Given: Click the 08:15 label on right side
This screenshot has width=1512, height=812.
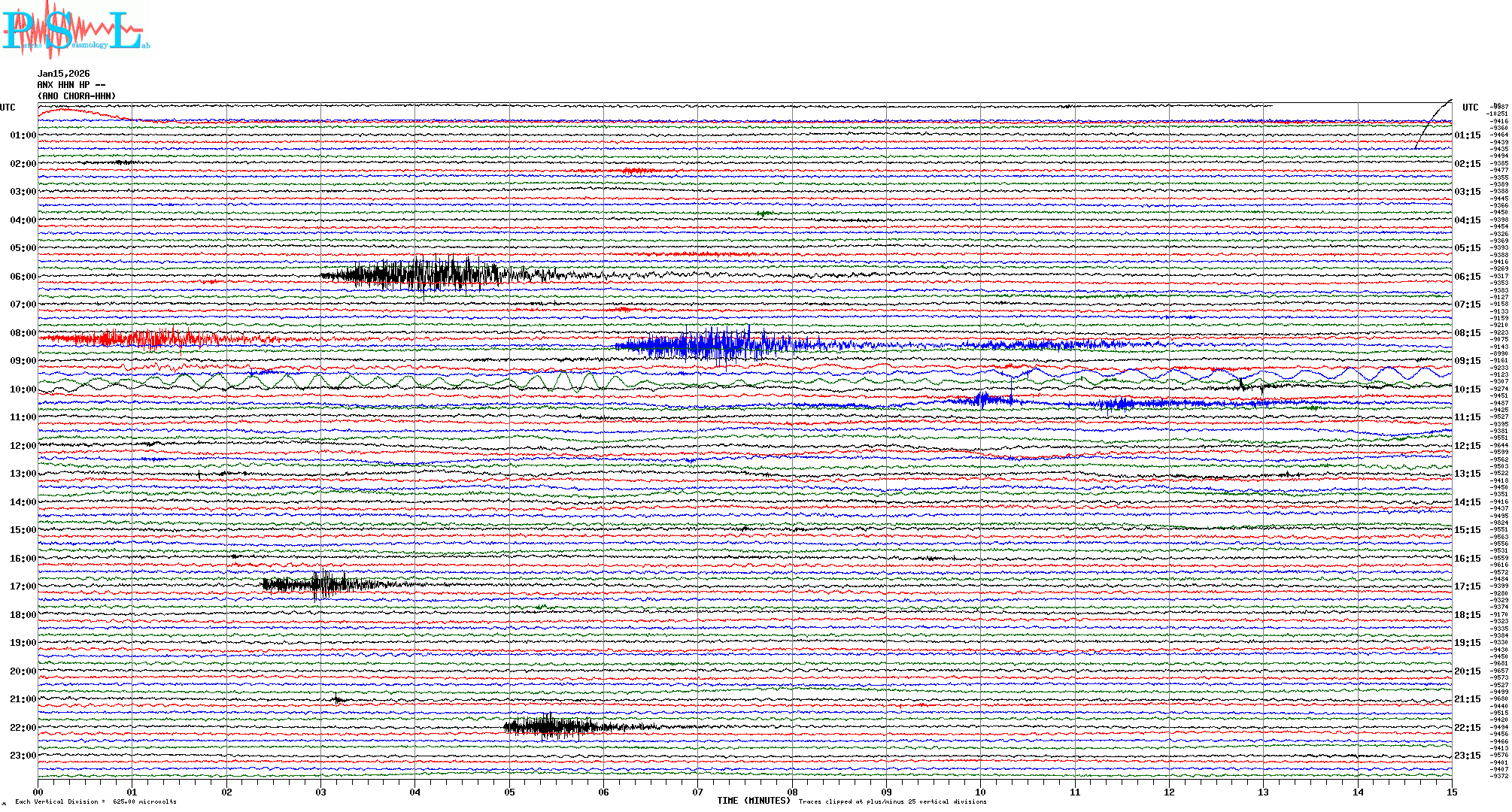Looking at the screenshot, I should click(1467, 333).
